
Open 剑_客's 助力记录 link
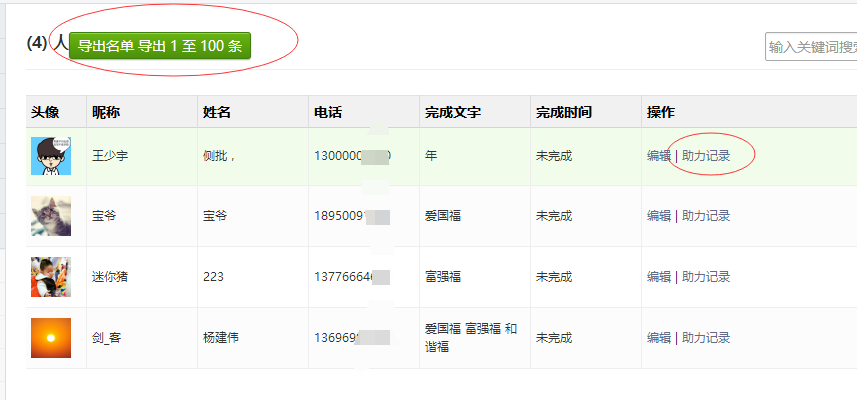706,338
